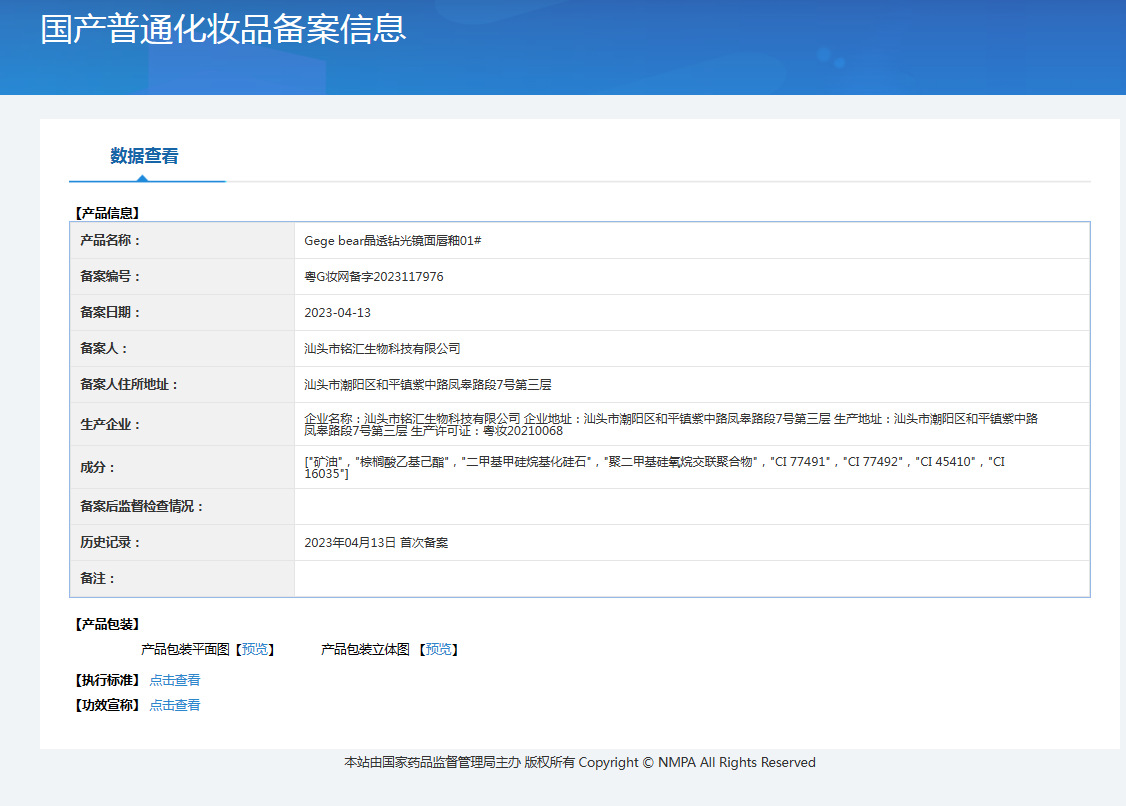Click the NMPA copyright footer text
1126x806 pixels.
point(580,763)
